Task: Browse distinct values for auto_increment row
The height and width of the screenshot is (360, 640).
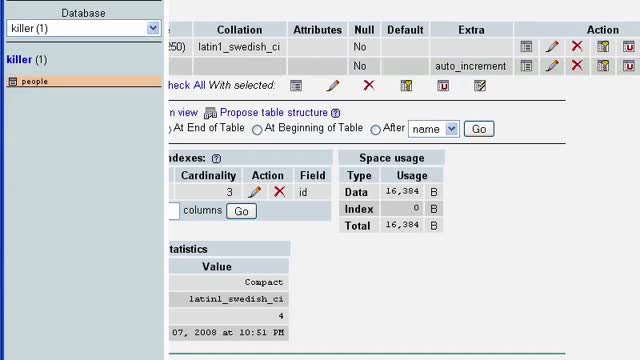Action: tap(526, 66)
